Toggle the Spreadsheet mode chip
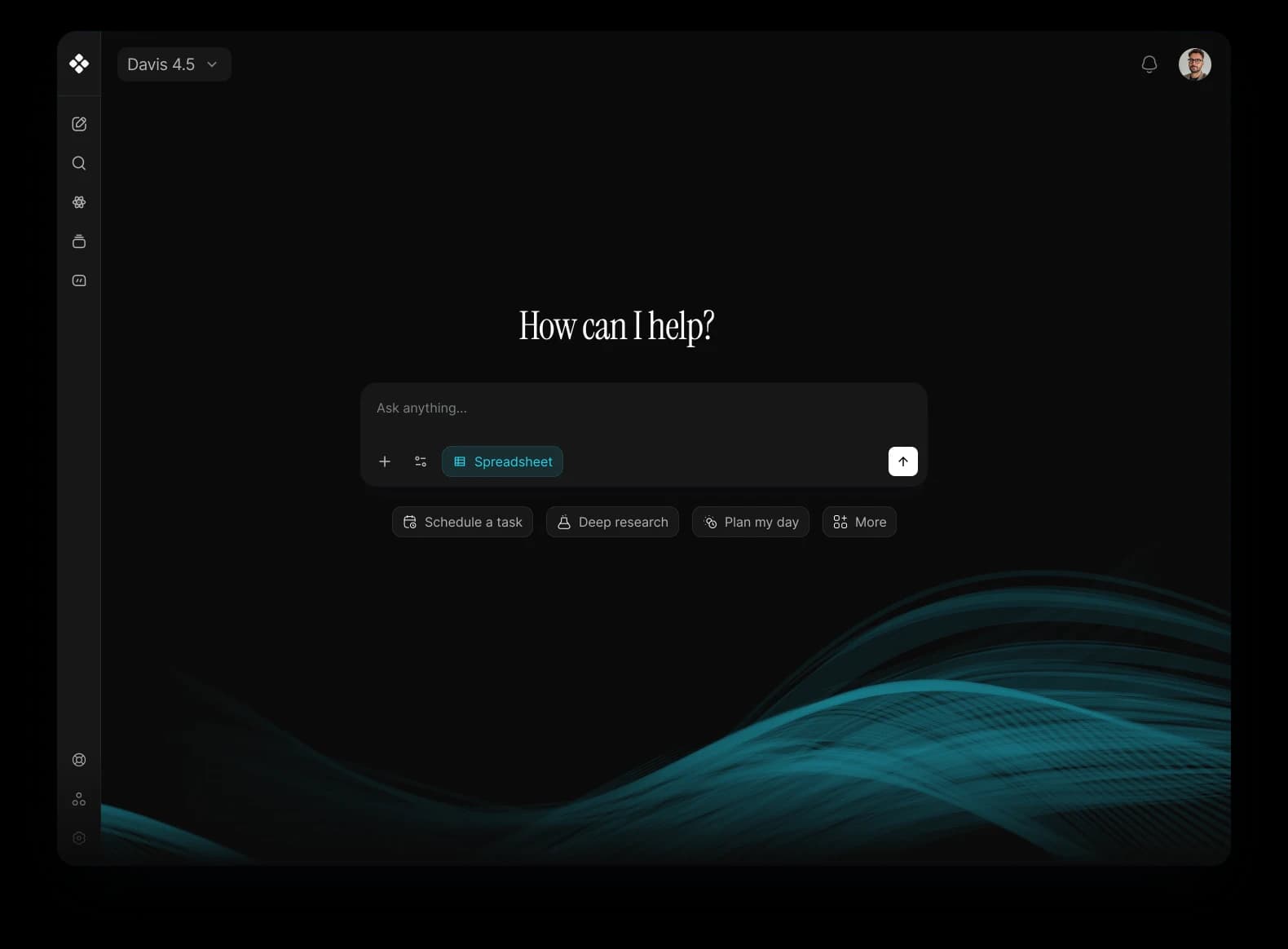Screen dimensions: 1288x949 (502, 461)
